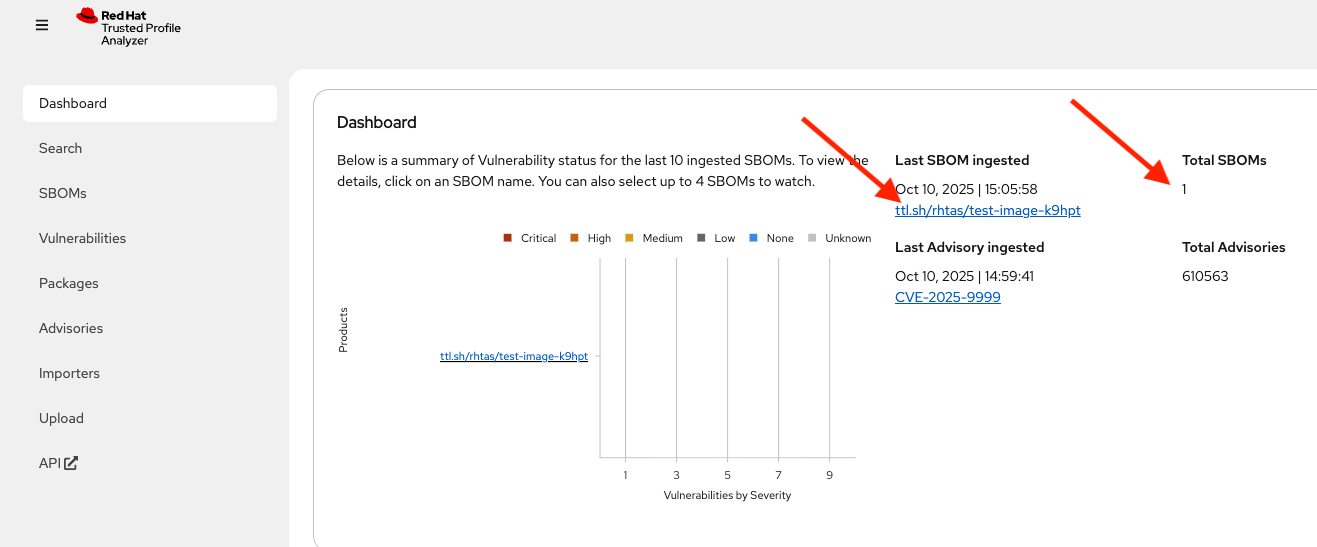1317x547 pixels.
Task: Open the last ingested SBOM link
Action: pyautogui.click(x=987, y=210)
